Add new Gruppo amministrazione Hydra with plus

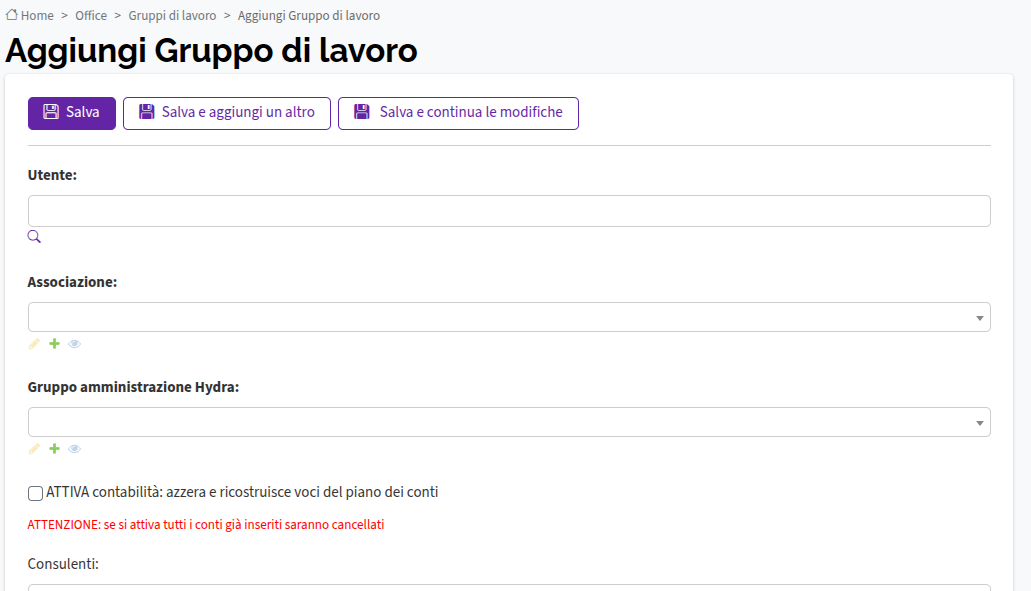(55, 449)
